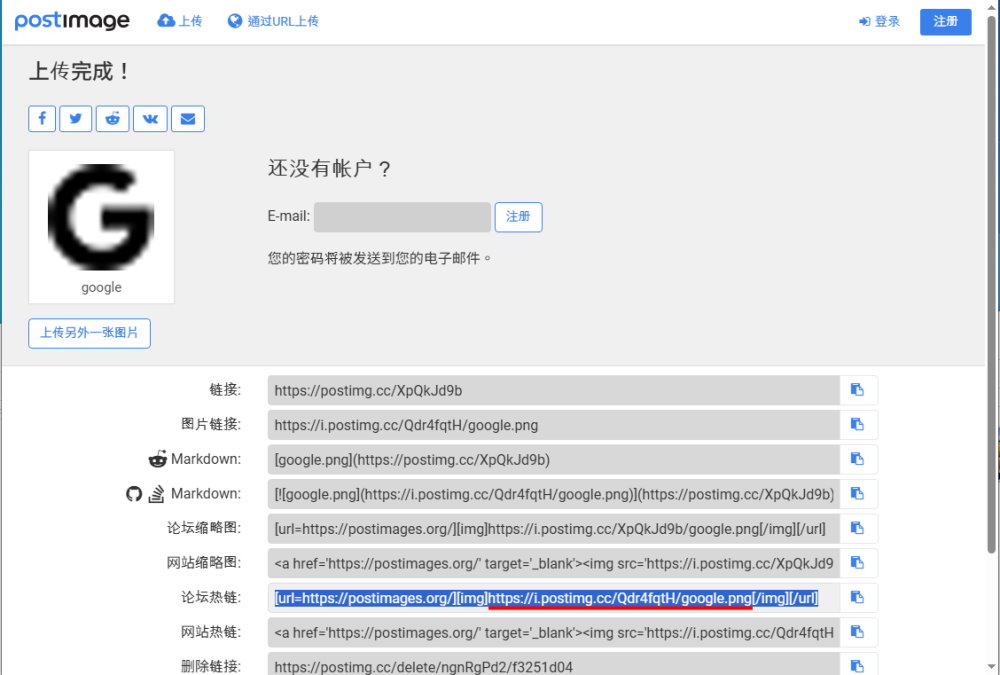
Task: Select the 网站热链 code field
Action: [554, 632]
